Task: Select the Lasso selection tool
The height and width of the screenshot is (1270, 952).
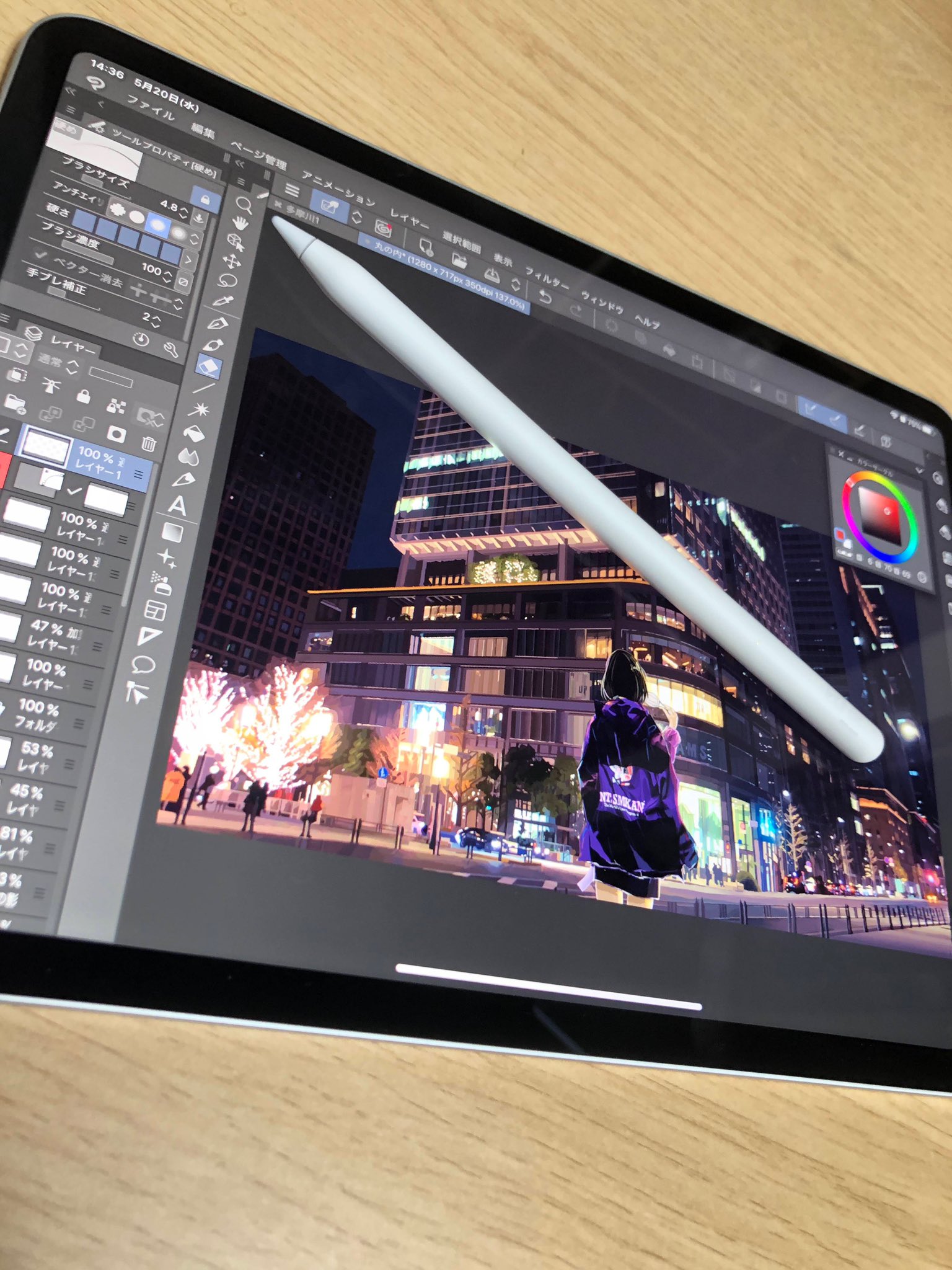Action: [227, 281]
